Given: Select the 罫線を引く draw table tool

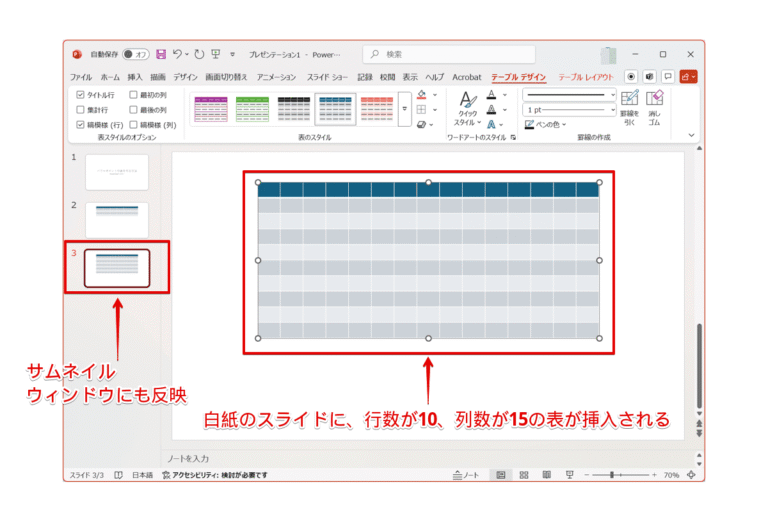Looking at the screenshot, I should [629, 108].
